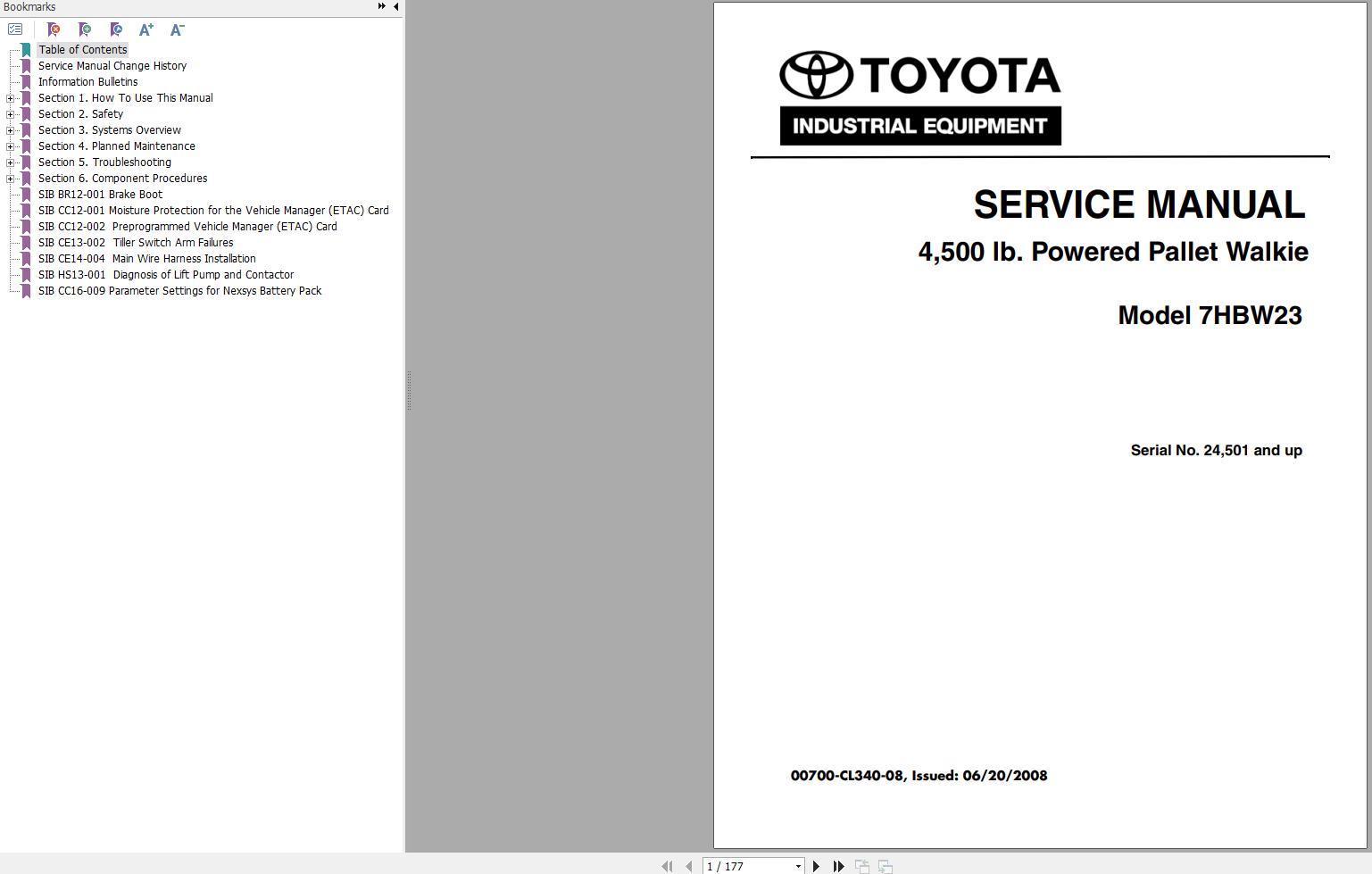This screenshot has height=874, width=1372.
Task: Open SIB HS13-001 Diagnosis of Lift Pump
Action: pyautogui.click(x=166, y=275)
